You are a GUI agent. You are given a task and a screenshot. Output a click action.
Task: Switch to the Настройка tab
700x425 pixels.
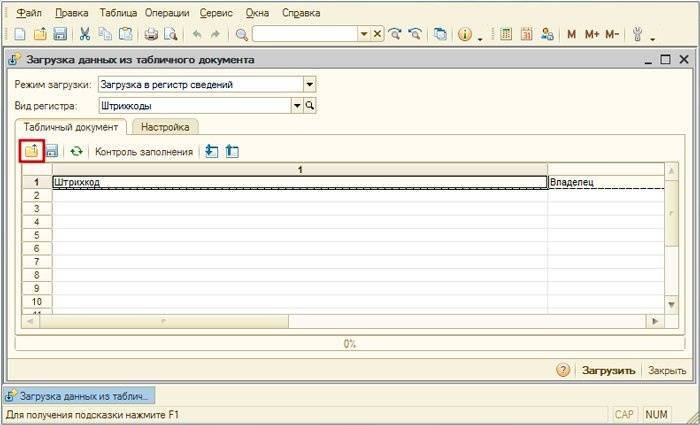pyautogui.click(x=165, y=127)
